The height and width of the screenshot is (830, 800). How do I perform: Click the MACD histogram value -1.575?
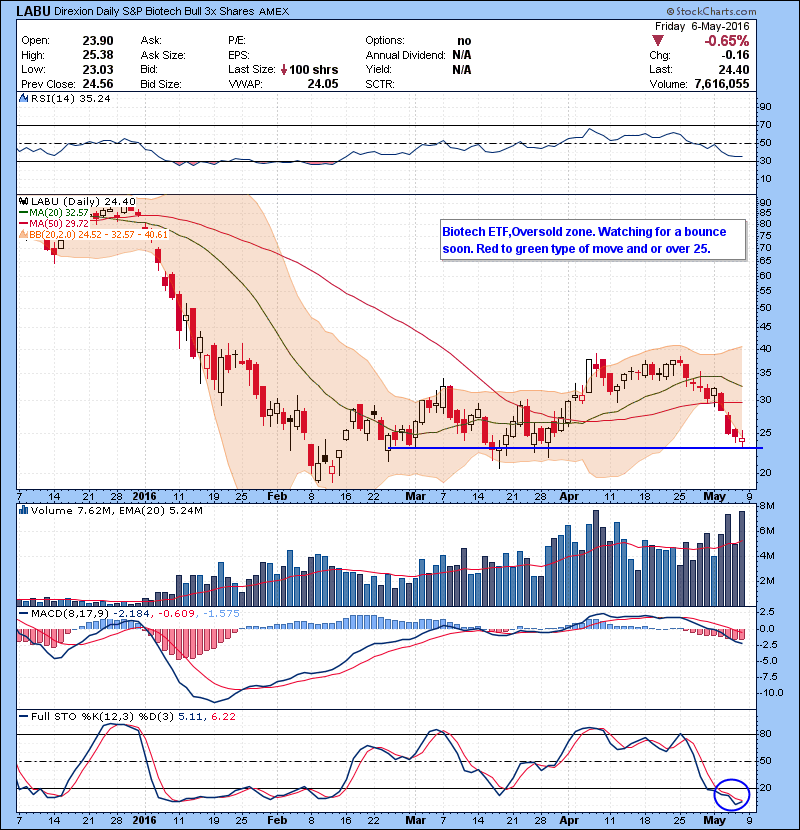pos(221,614)
